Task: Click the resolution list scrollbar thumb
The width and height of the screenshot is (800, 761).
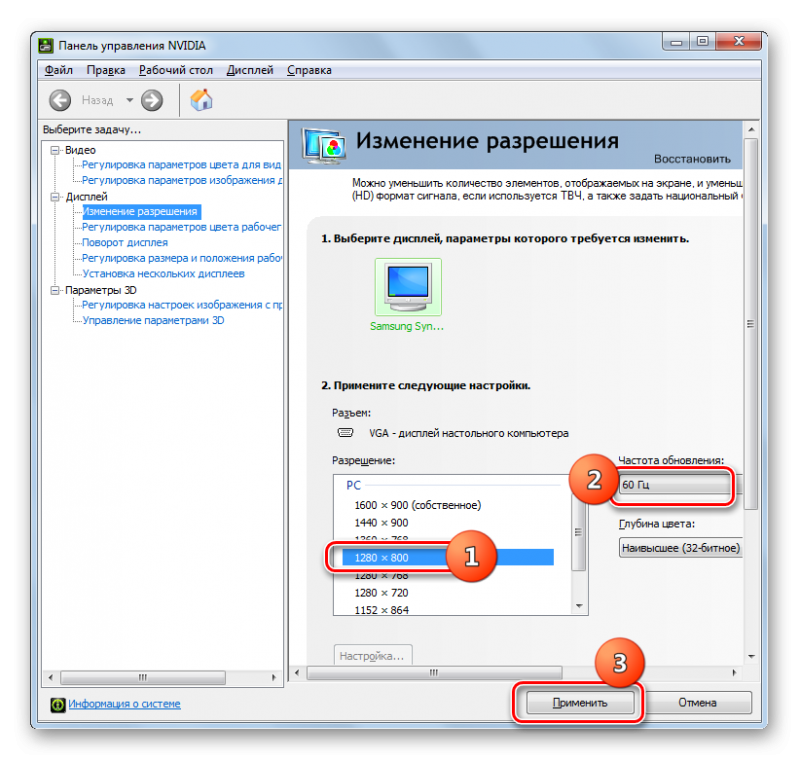Action: 579,532
